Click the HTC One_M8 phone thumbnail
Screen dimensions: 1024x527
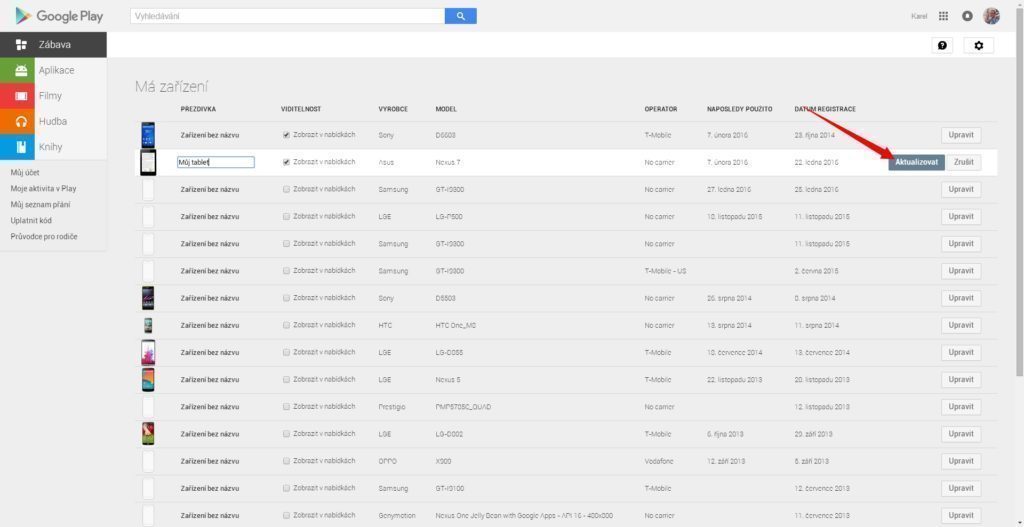pyautogui.click(x=148, y=325)
